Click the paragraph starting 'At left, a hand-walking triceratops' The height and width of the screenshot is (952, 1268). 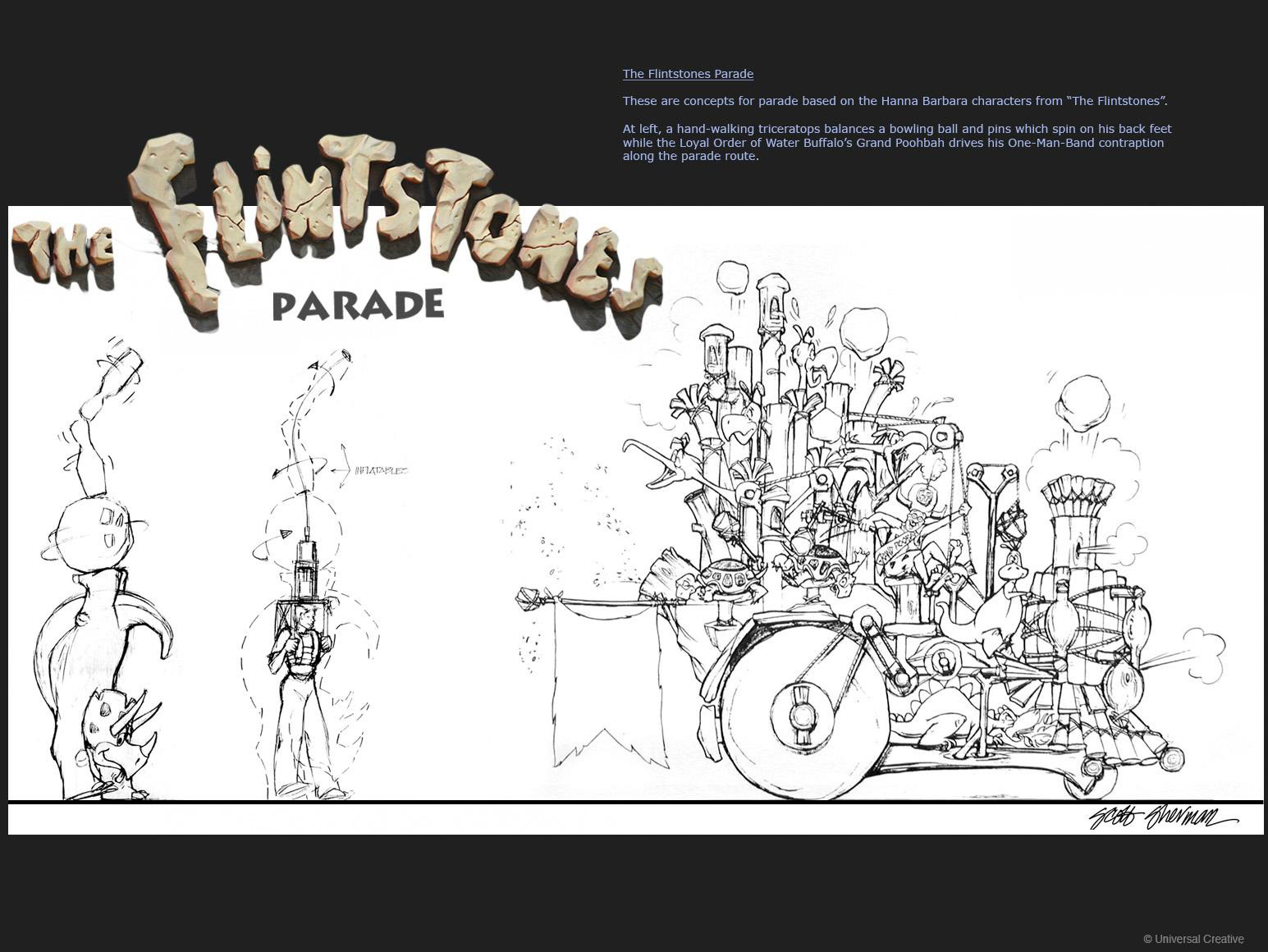coord(897,143)
